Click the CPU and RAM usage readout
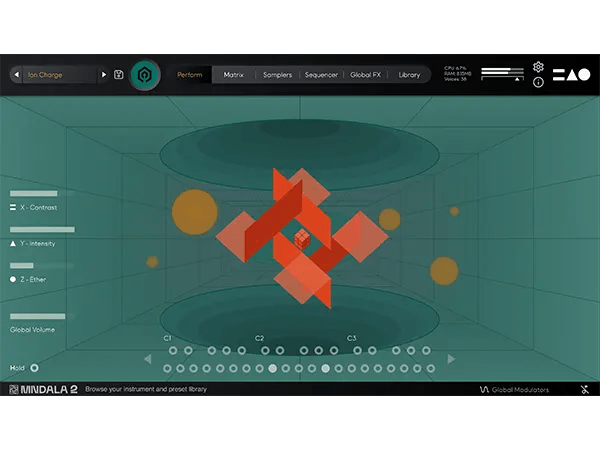 [457, 73]
